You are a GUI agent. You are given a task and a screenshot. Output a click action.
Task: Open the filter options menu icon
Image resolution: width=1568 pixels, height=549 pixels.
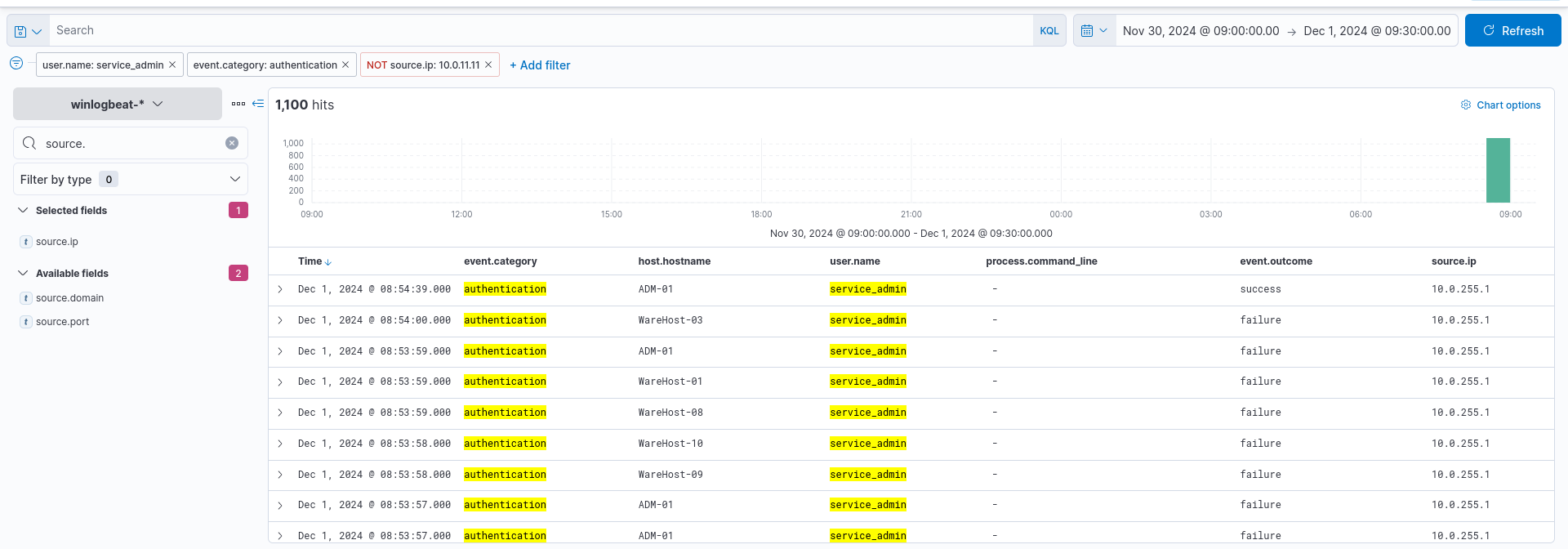pos(16,63)
